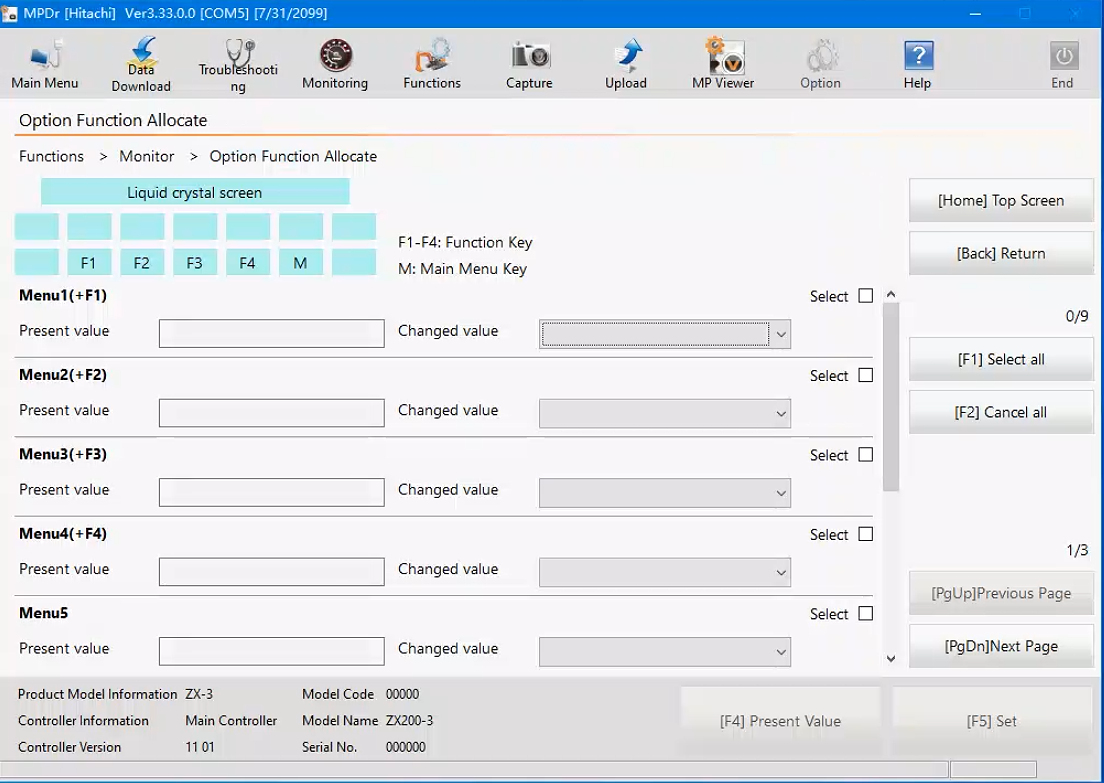
Task: Click the Menu1(+F1) Present value field
Action: 272,334
